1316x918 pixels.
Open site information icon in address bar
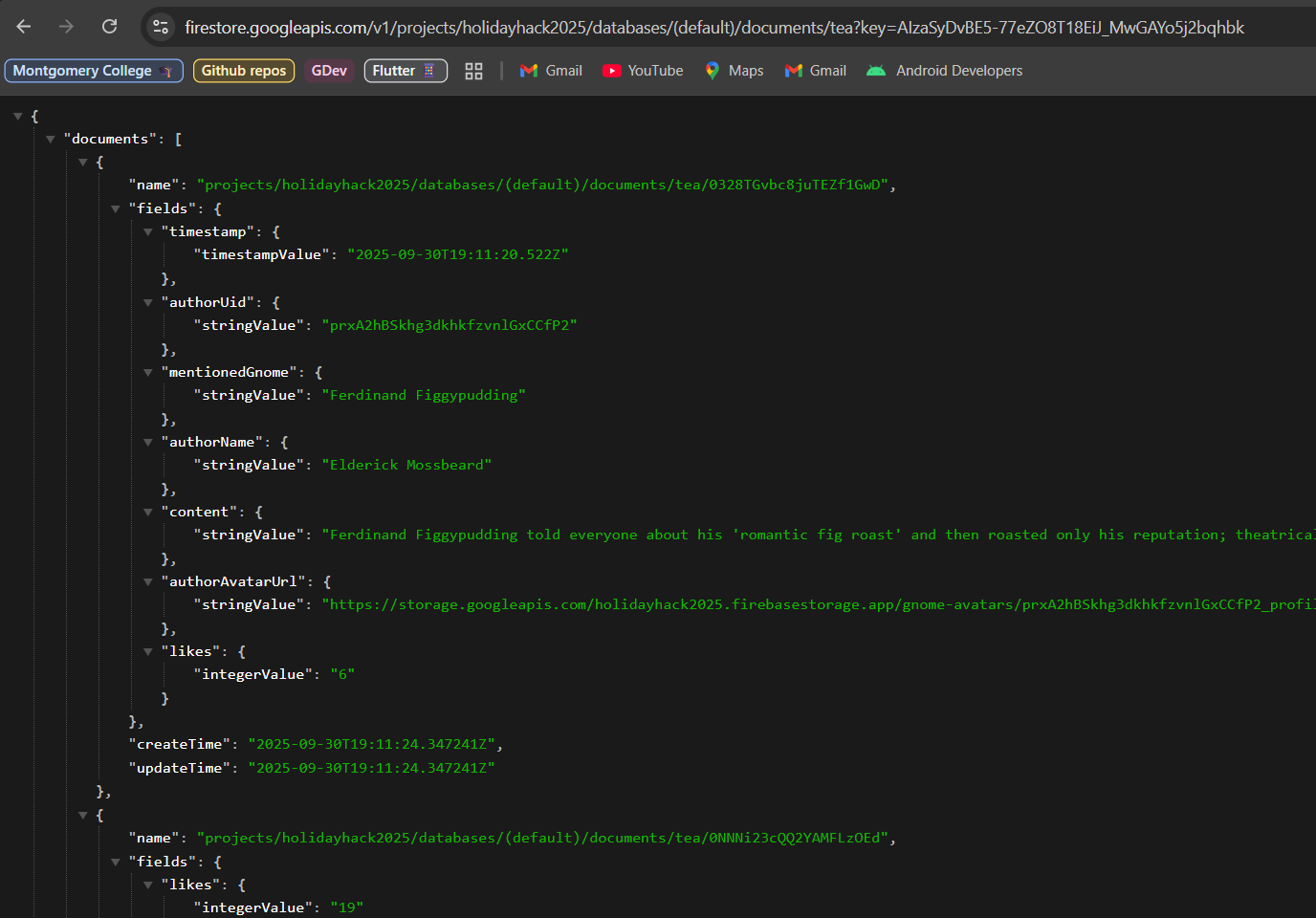(161, 27)
